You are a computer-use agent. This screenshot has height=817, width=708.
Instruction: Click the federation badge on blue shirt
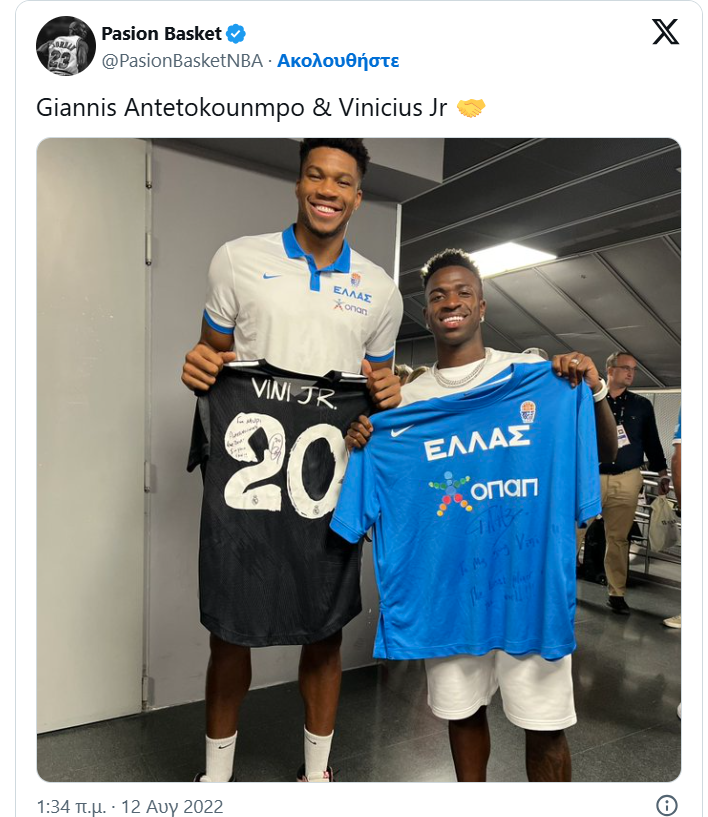click(x=527, y=411)
